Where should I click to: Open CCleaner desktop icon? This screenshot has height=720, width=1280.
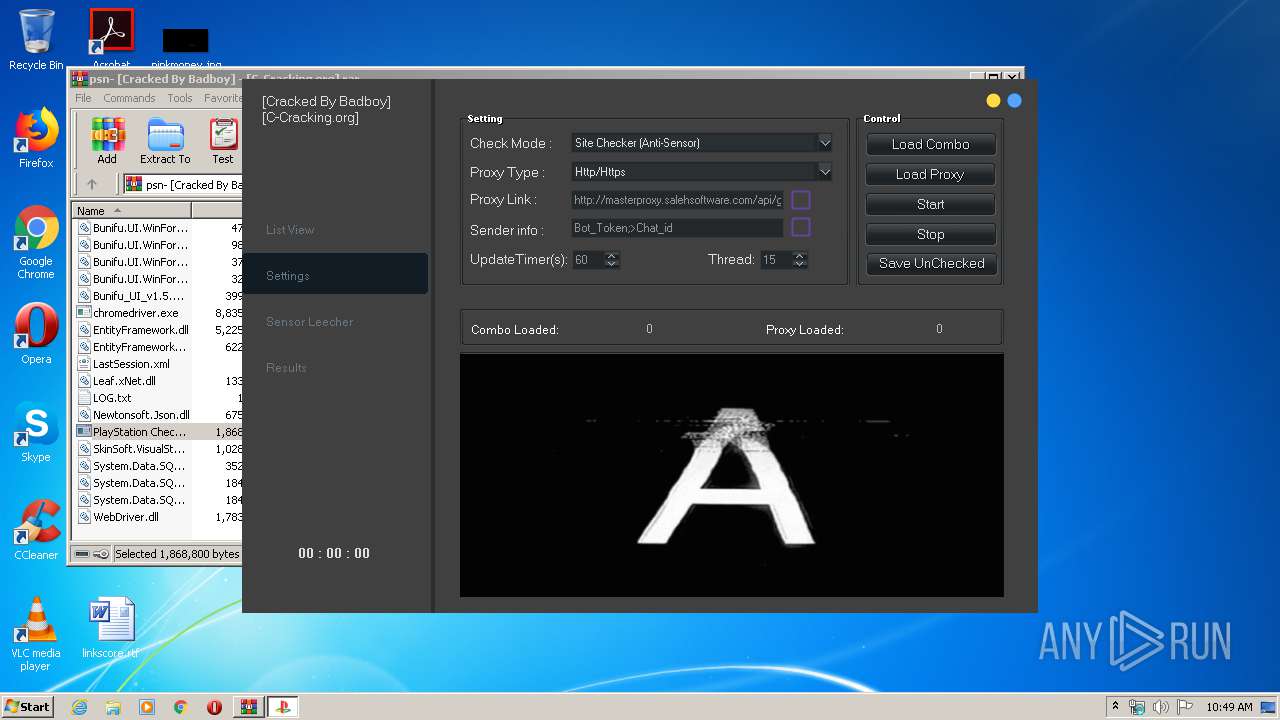[36, 530]
